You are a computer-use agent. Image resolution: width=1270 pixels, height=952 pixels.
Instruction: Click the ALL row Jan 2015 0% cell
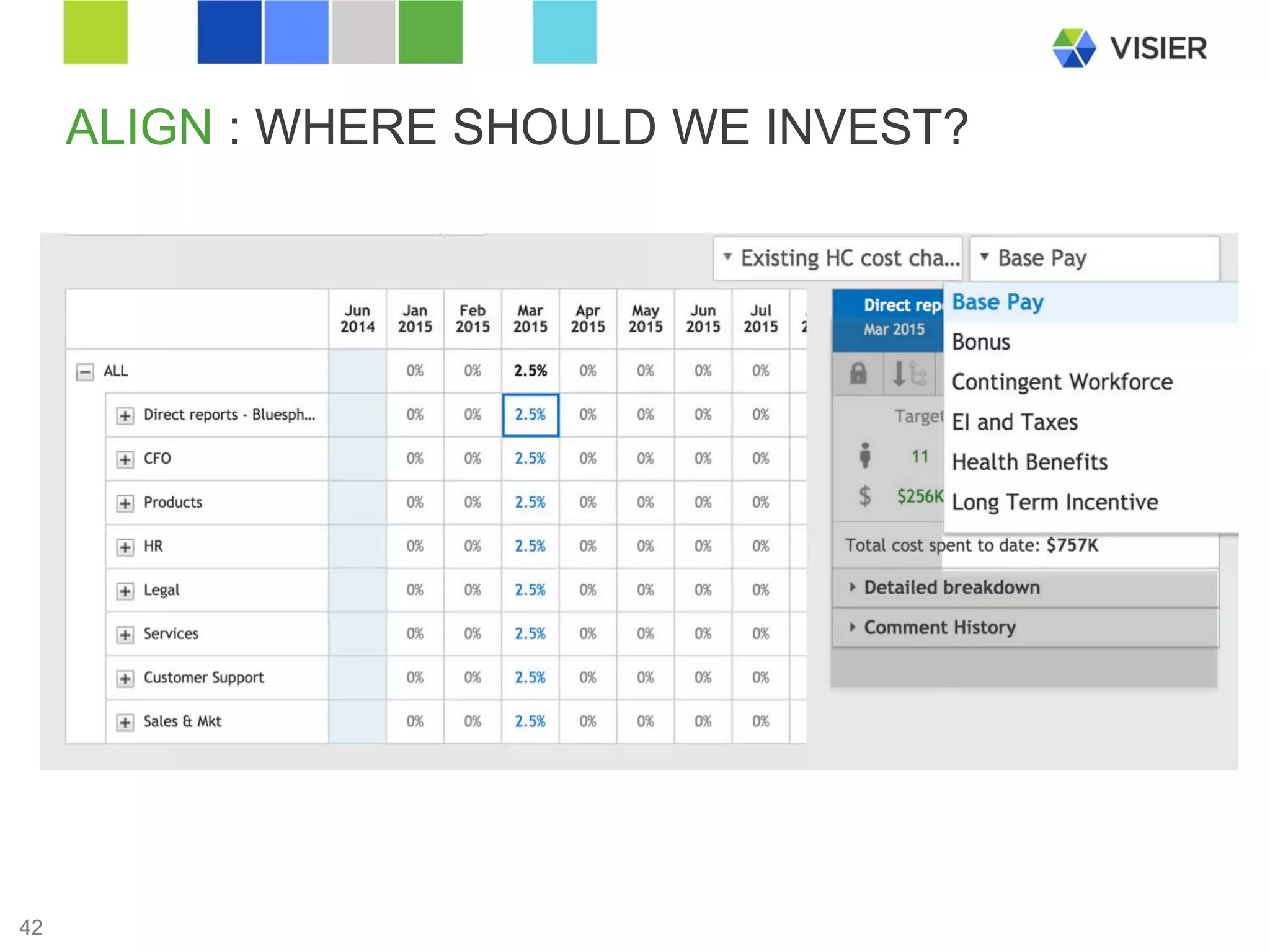coord(415,371)
